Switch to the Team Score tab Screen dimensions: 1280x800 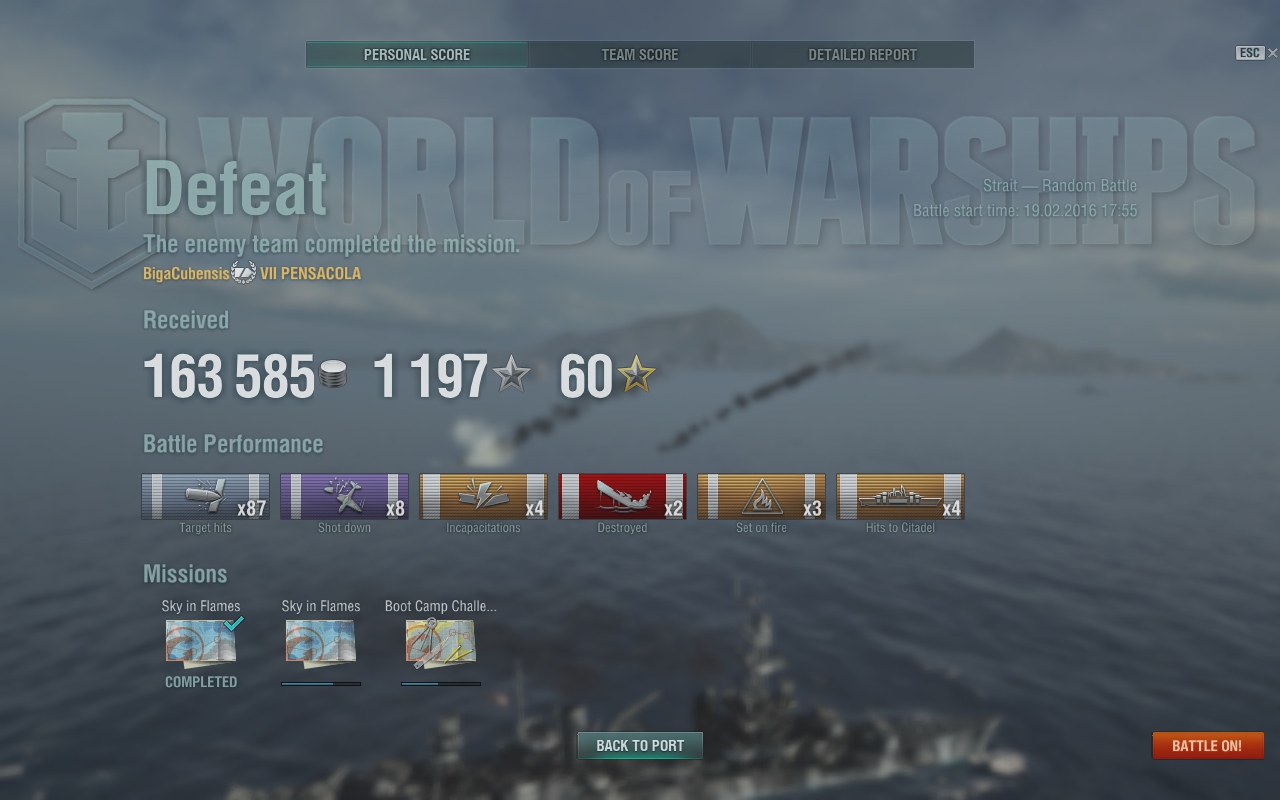640,54
